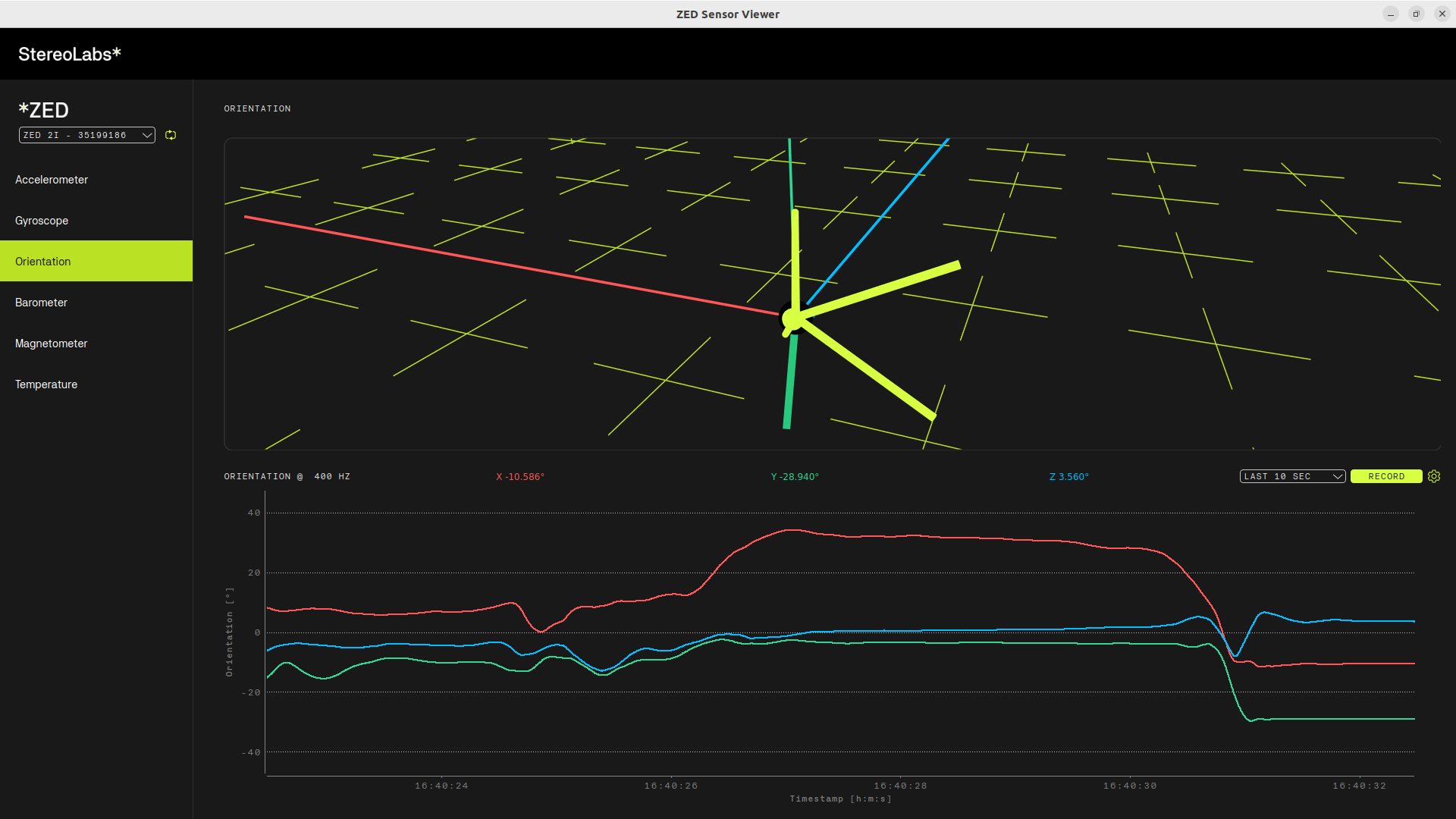
Task: Click the ORIENTATION section heading
Action: [x=257, y=109]
